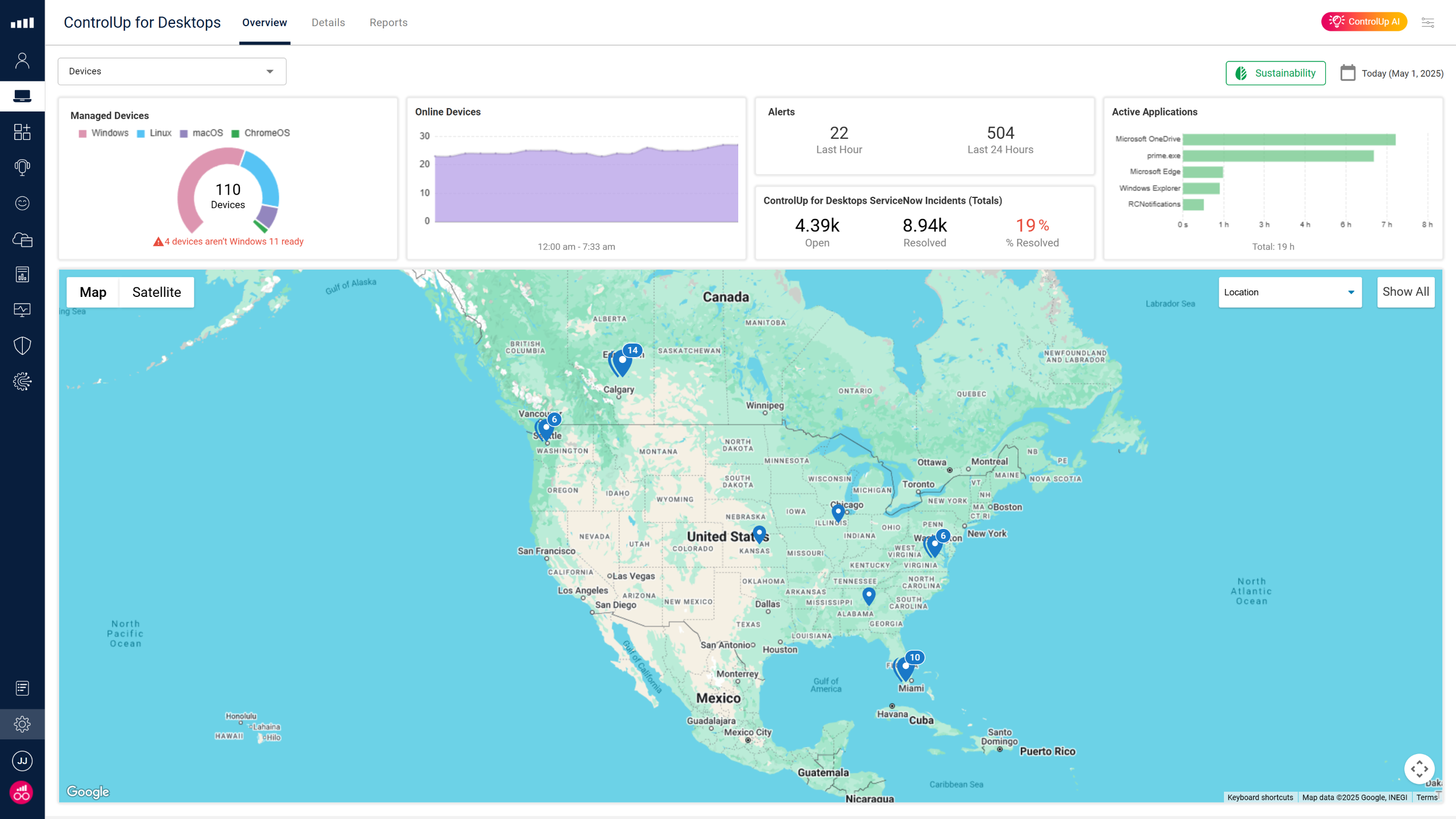Open the users icon in the sidebar
Viewport: 1456px width, 819px height.
(x=22, y=60)
